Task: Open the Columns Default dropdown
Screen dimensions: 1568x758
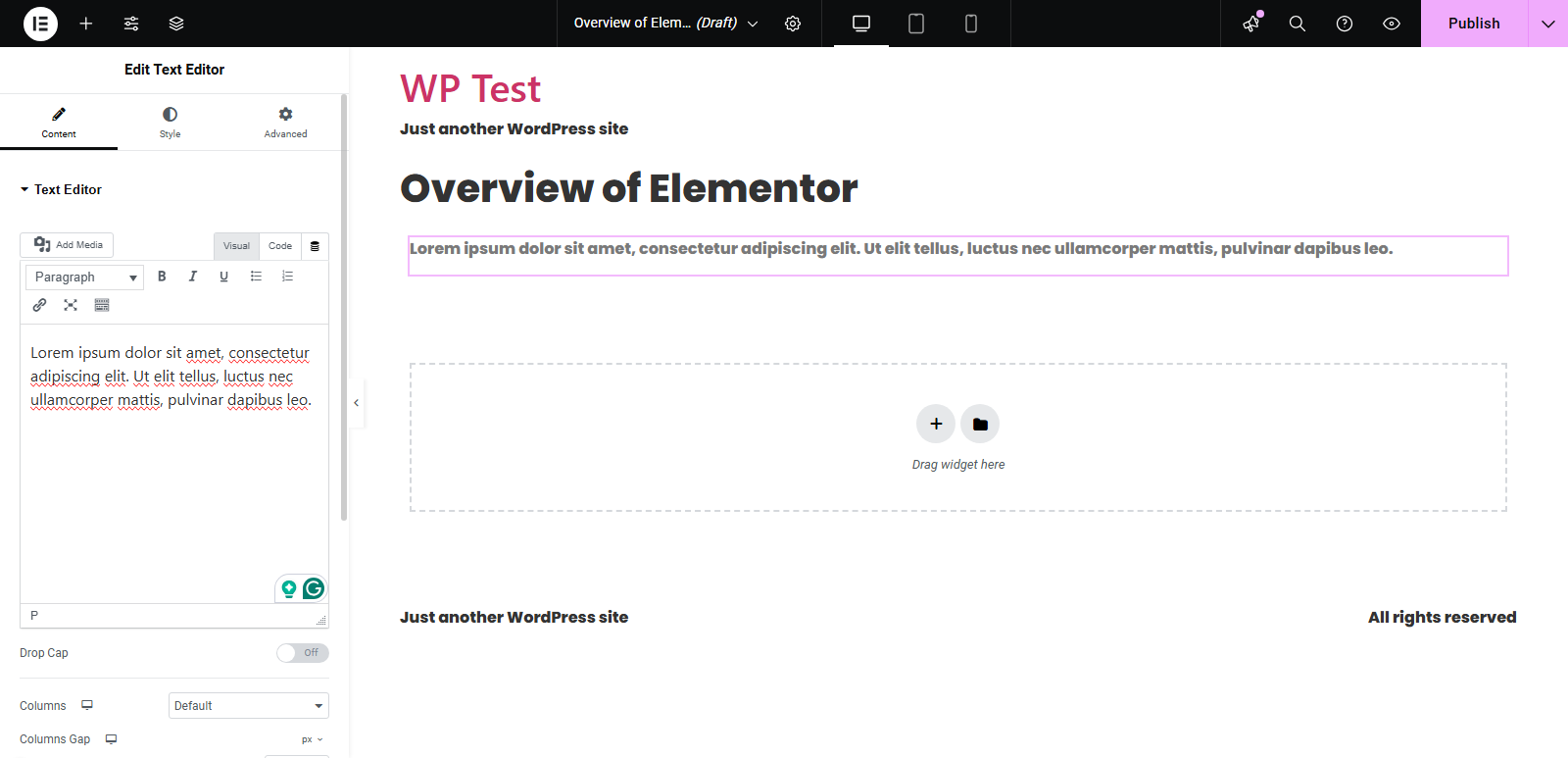Action: (x=249, y=706)
